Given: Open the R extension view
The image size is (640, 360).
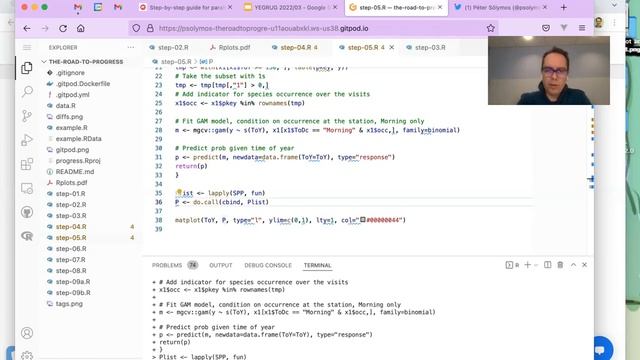Looking at the screenshot, I should 27,236.
